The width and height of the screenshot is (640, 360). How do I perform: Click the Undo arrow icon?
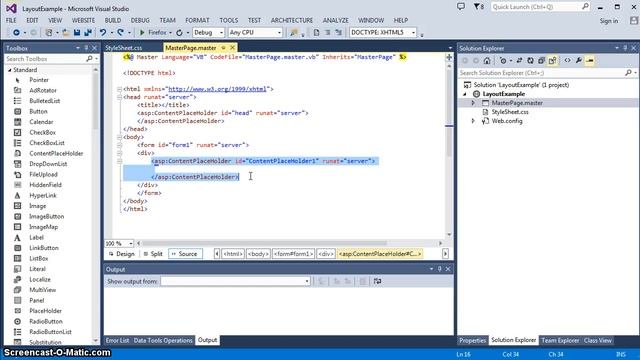point(103,32)
